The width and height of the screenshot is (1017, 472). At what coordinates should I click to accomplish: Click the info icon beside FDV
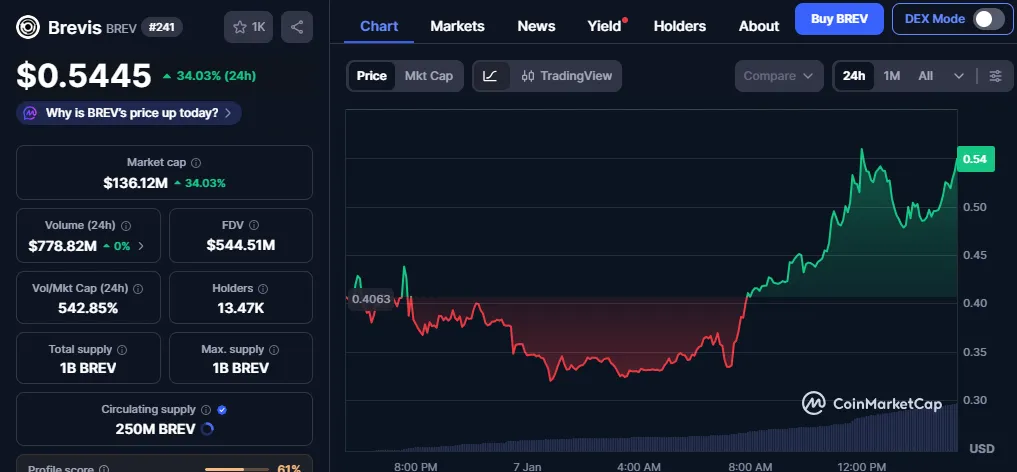tap(254, 226)
